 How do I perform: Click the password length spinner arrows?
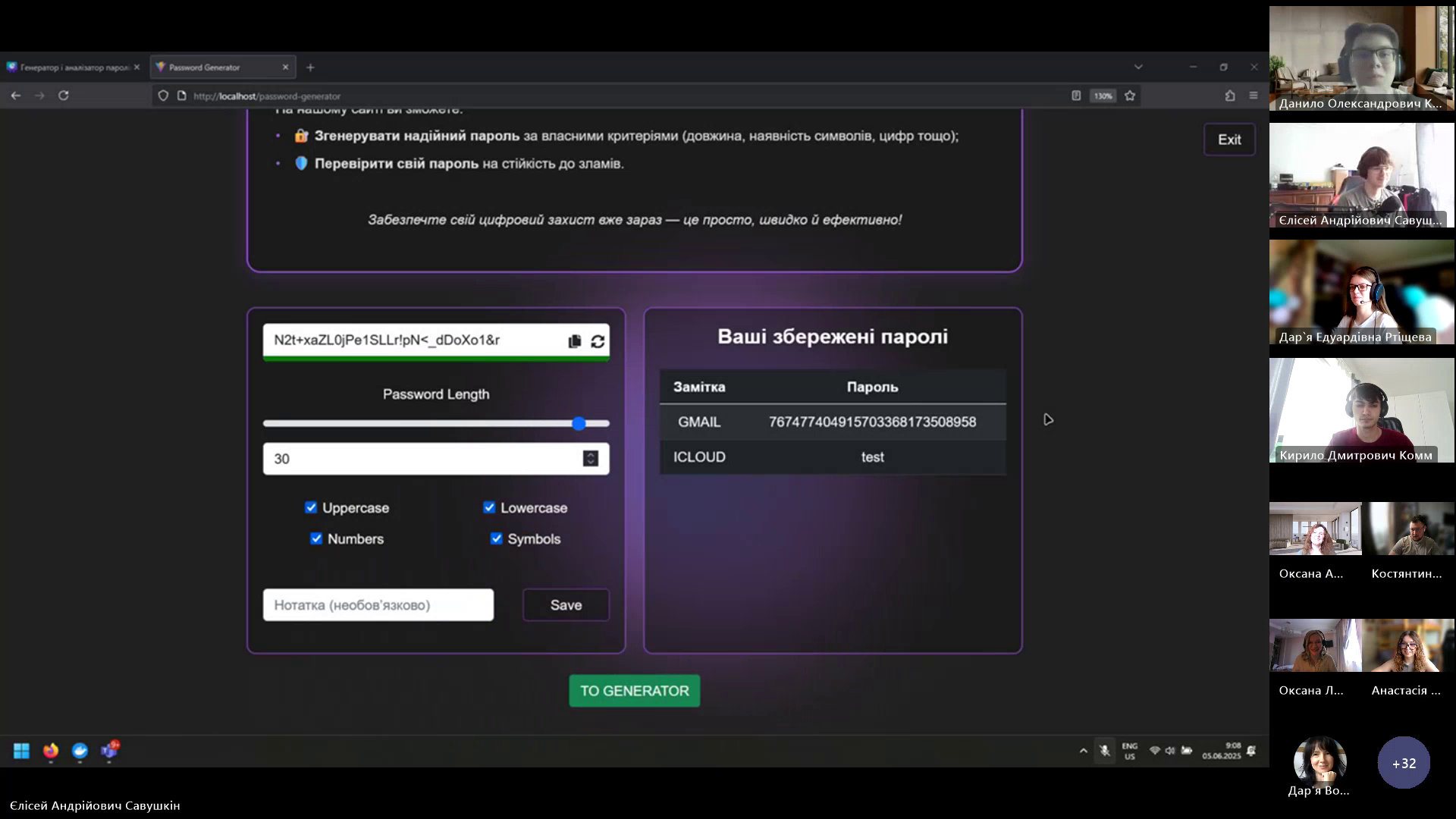coord(590,459)
